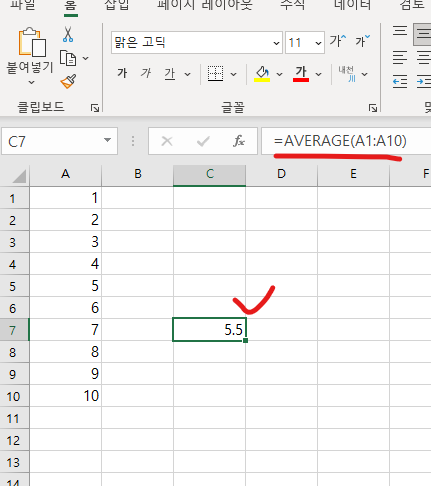The width and height of the screenshot is (431, 486).
Task: Select column E header
Action: point(353,174)
